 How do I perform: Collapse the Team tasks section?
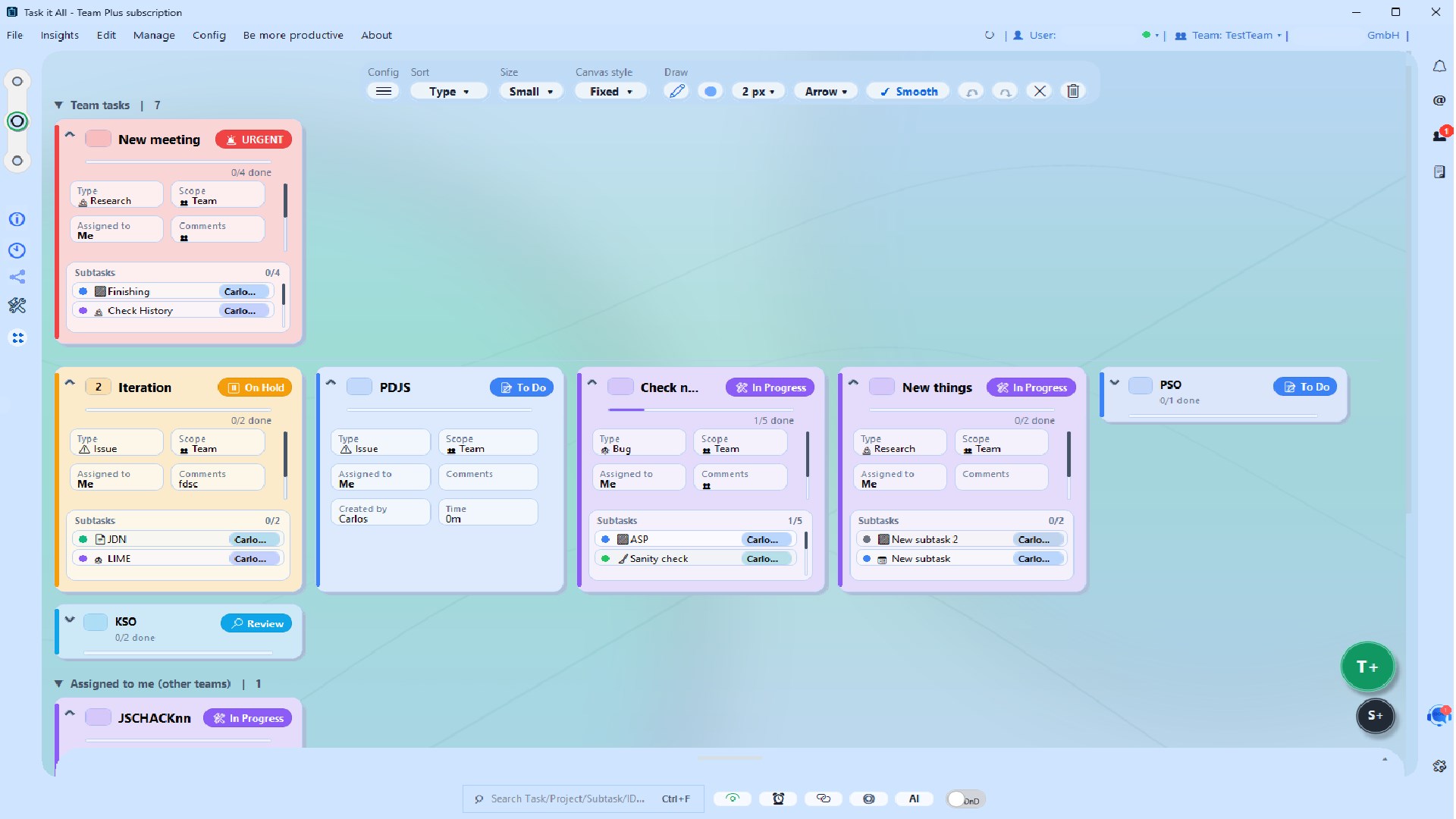pyautogui.click(x=58, y=105)
